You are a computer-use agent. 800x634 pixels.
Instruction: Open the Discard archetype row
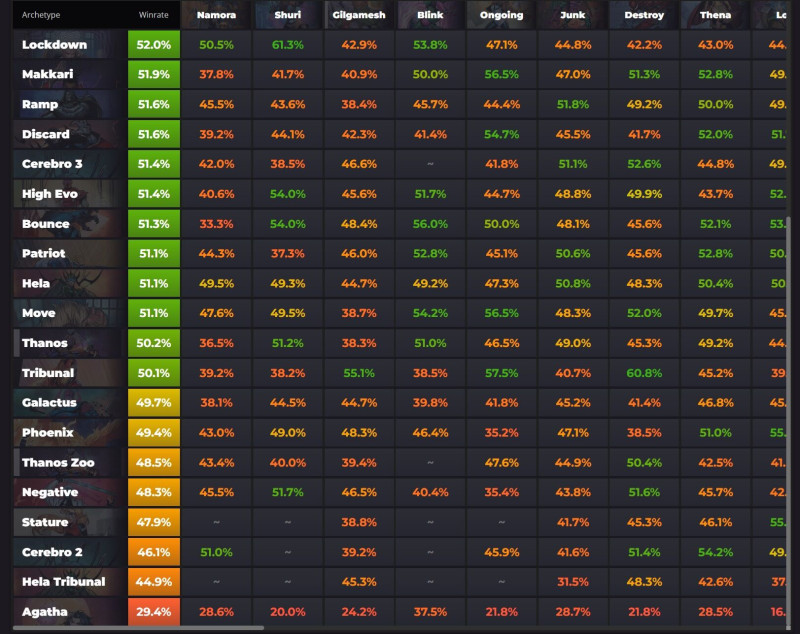click(70, 134)
